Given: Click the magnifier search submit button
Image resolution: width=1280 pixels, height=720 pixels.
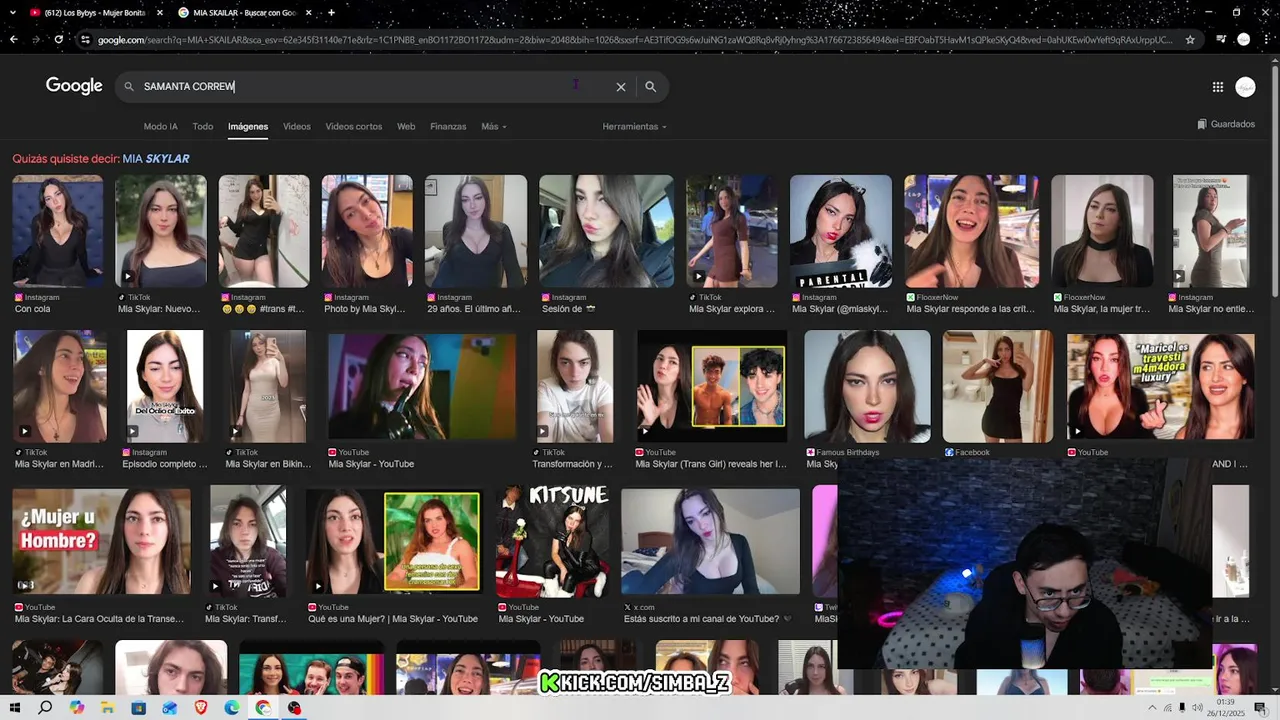Looking at the screenshot, I should [650, 87].
